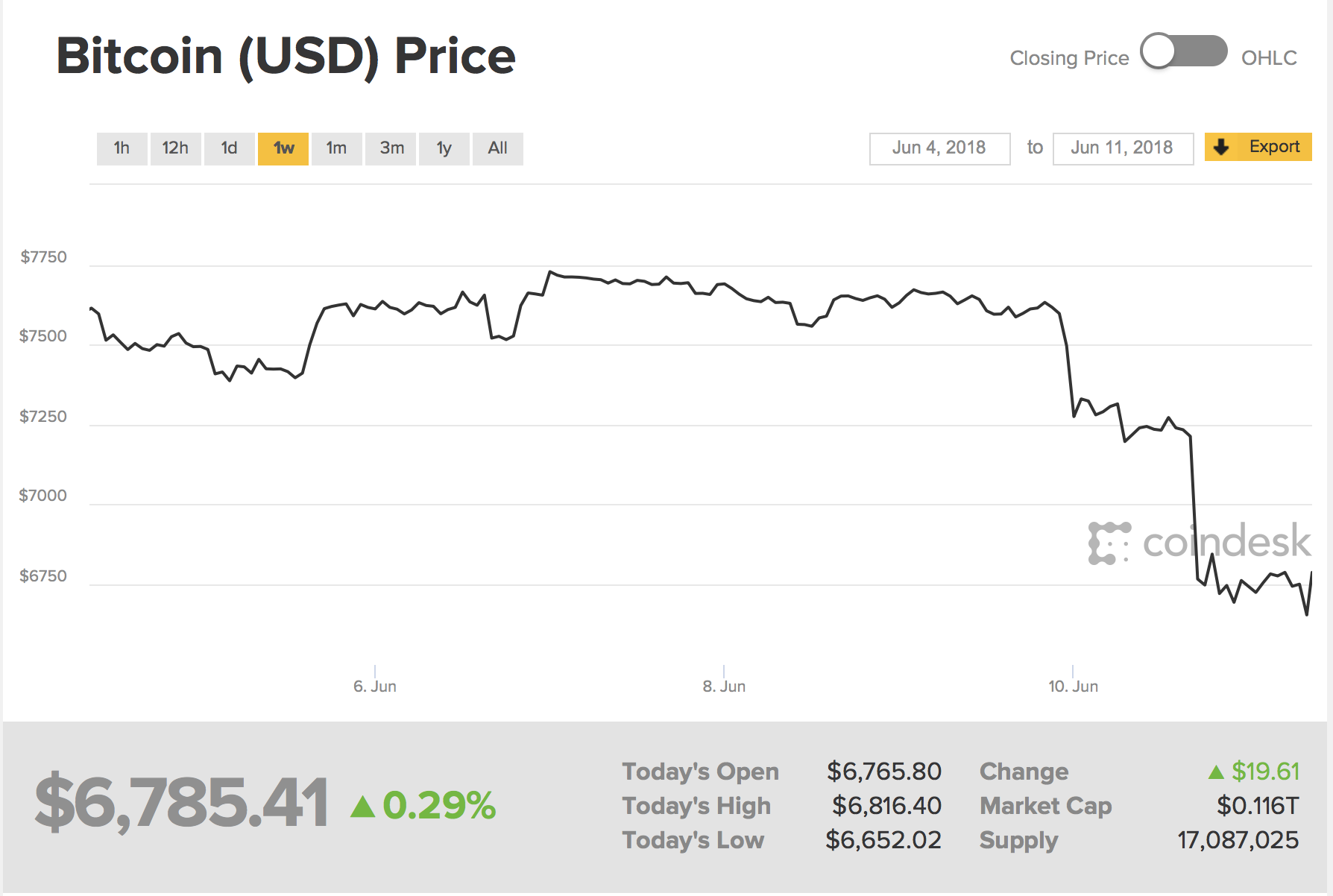Switch chart to 1m range
This screenshot has height=896, width=1333.
[x=336, y=148]
